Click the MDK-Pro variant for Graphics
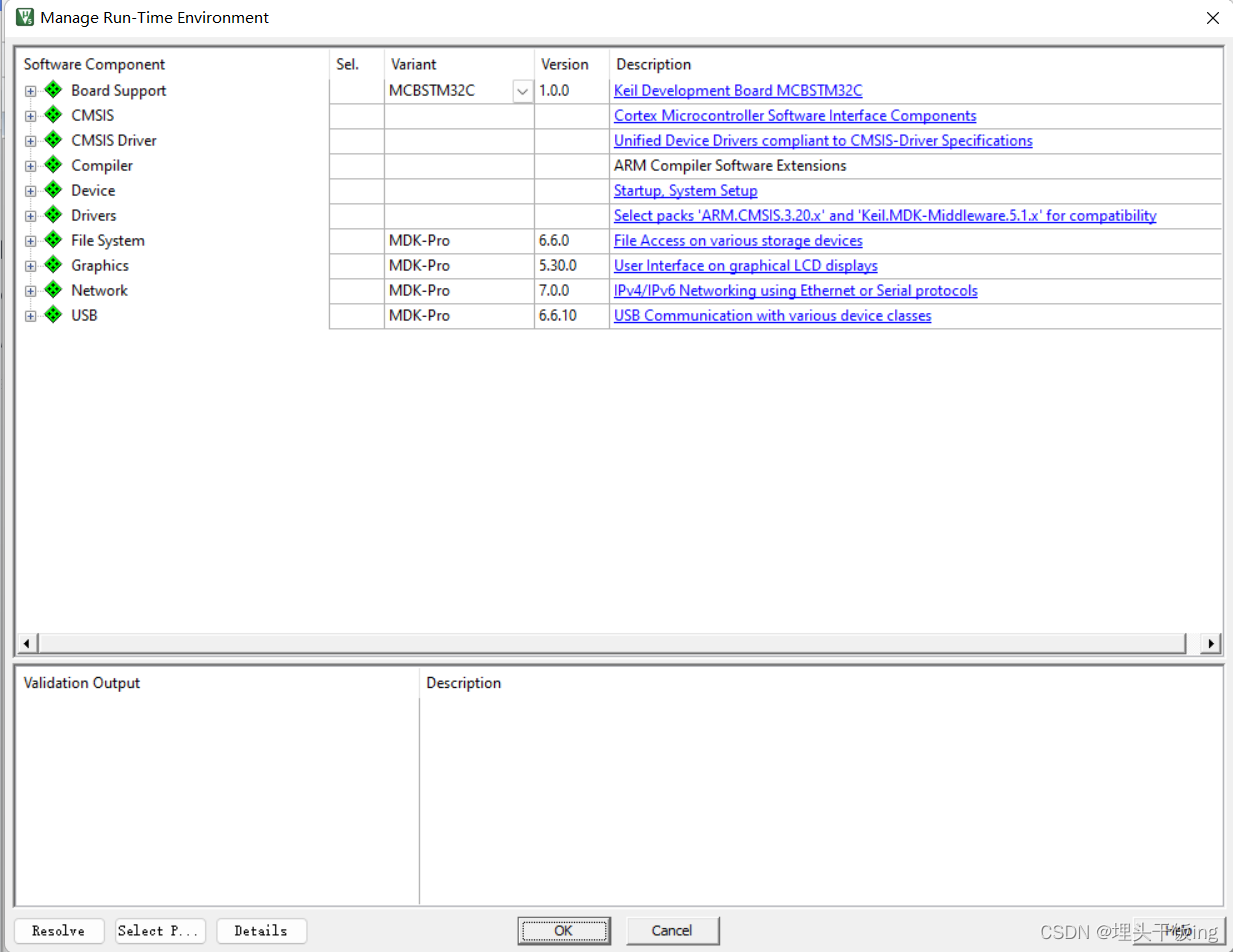Viewport: 1233px width, 952px height. pos(420,265)
